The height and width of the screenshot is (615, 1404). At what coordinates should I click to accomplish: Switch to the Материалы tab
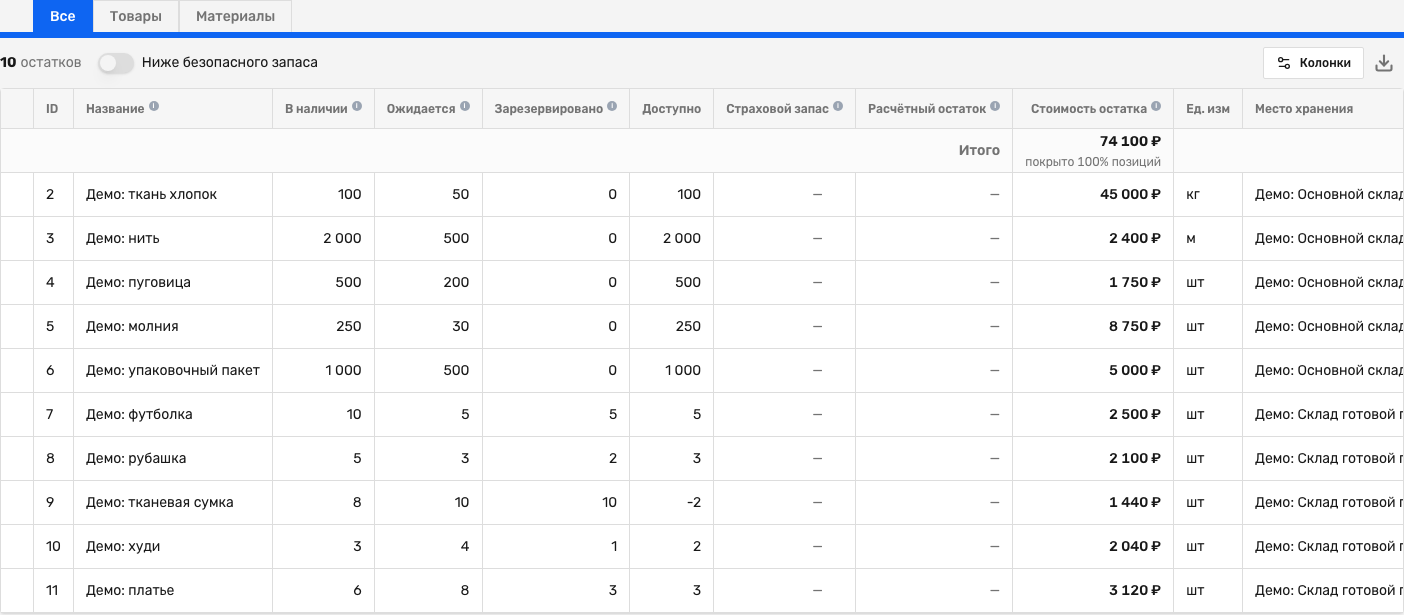235,16
